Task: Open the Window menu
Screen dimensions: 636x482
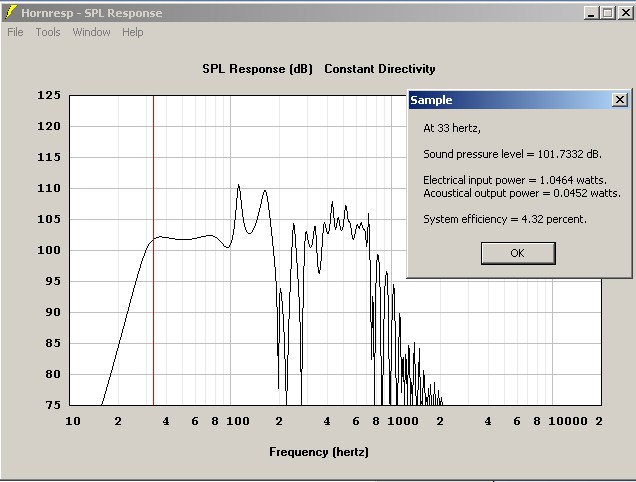Action: [91, 32]
